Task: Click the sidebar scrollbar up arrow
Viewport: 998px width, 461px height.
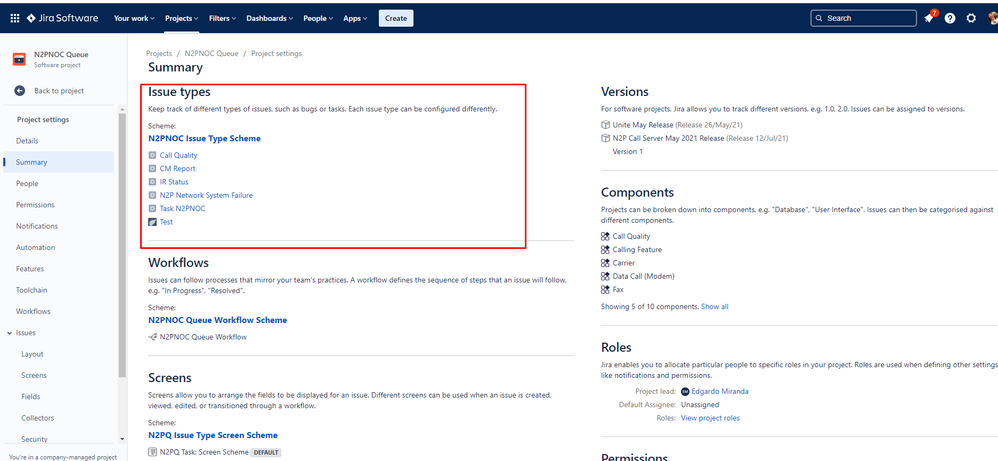Action: pos(122,110)
